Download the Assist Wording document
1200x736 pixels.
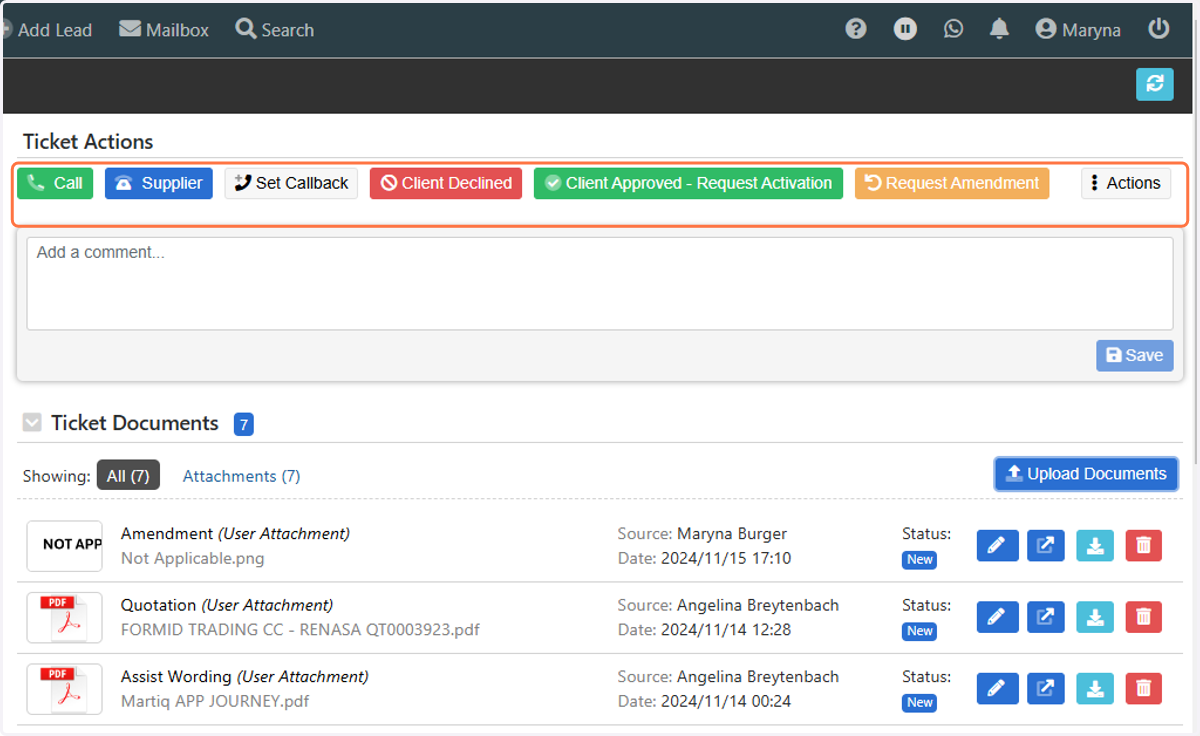1095,688
